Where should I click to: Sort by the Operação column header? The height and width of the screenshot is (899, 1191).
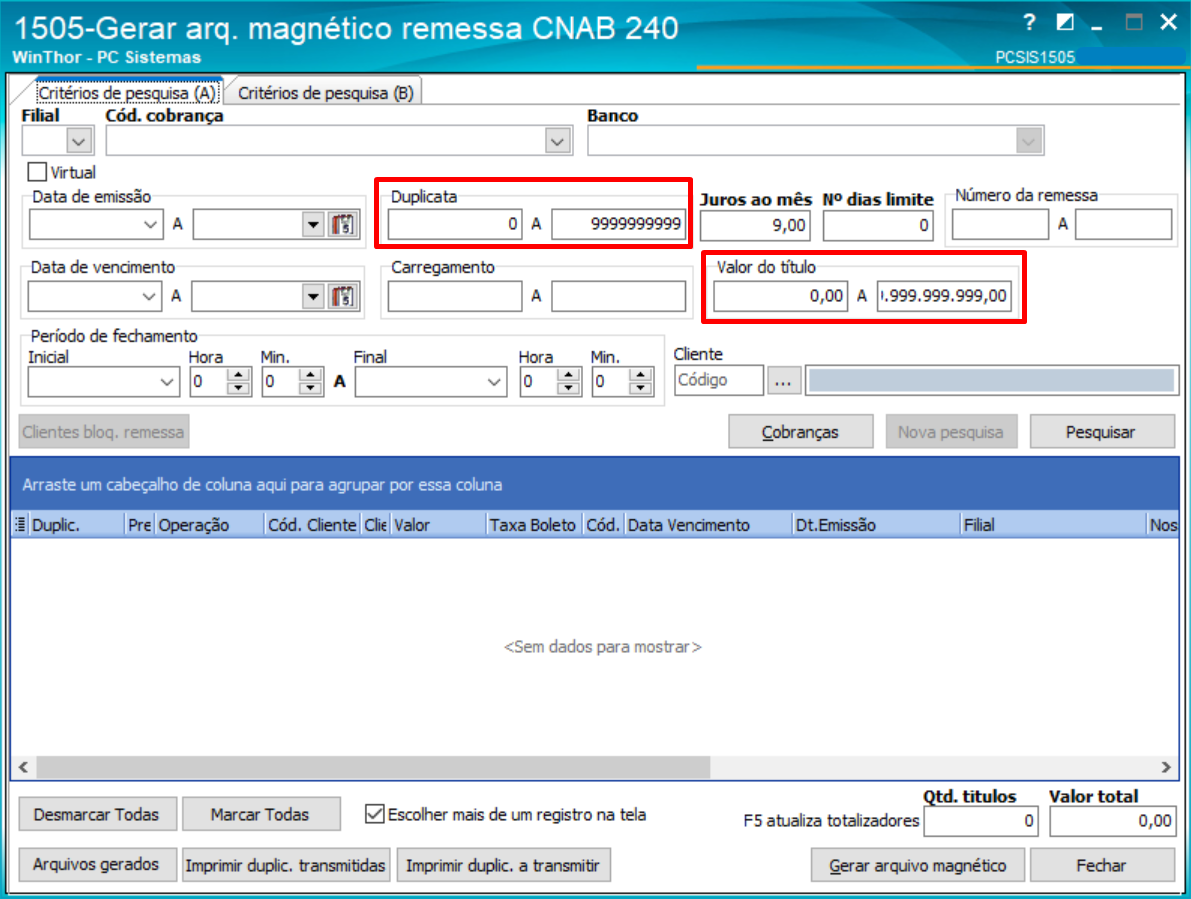210,525
